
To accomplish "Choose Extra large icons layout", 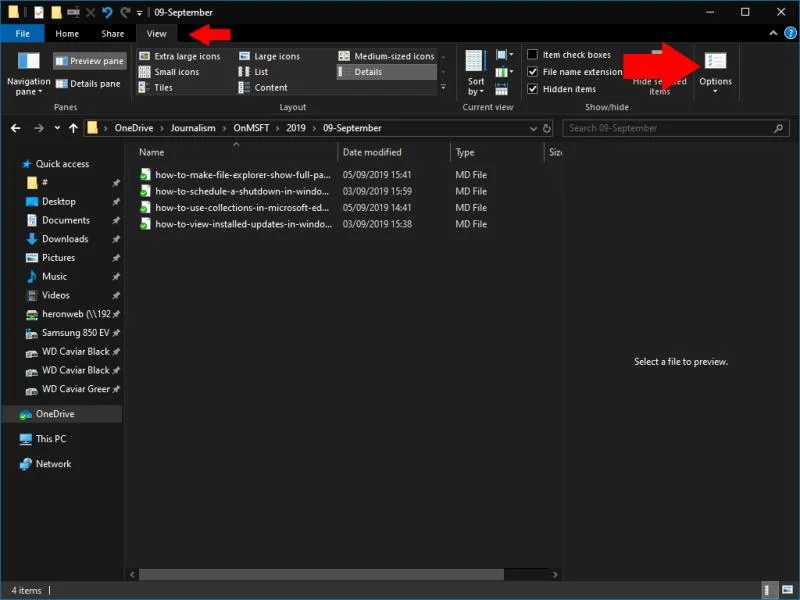I will pyautogui.click(x=180, y=56).
